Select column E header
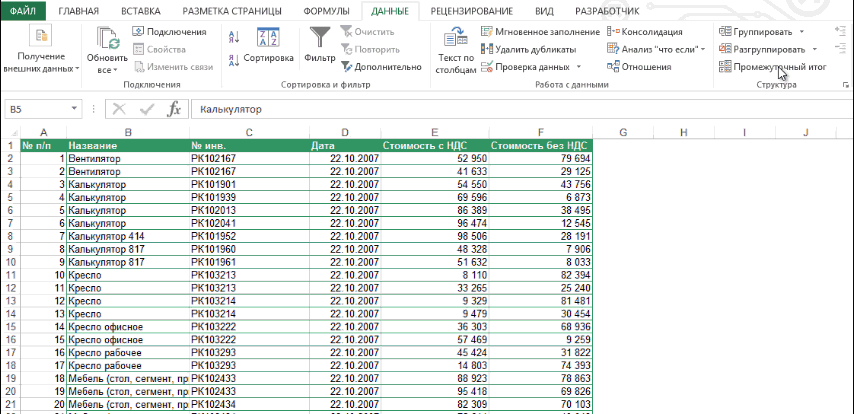 point(434,132)
